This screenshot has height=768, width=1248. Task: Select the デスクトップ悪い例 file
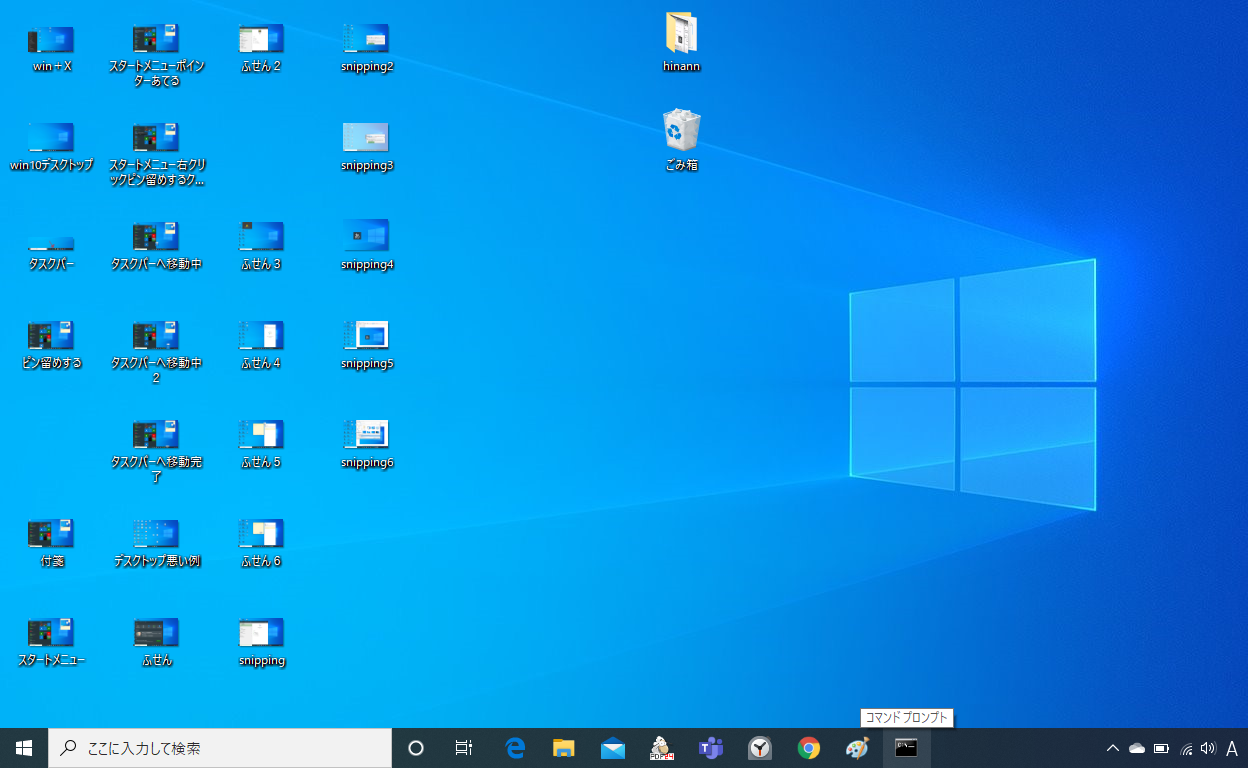click(x=157, y=544)
